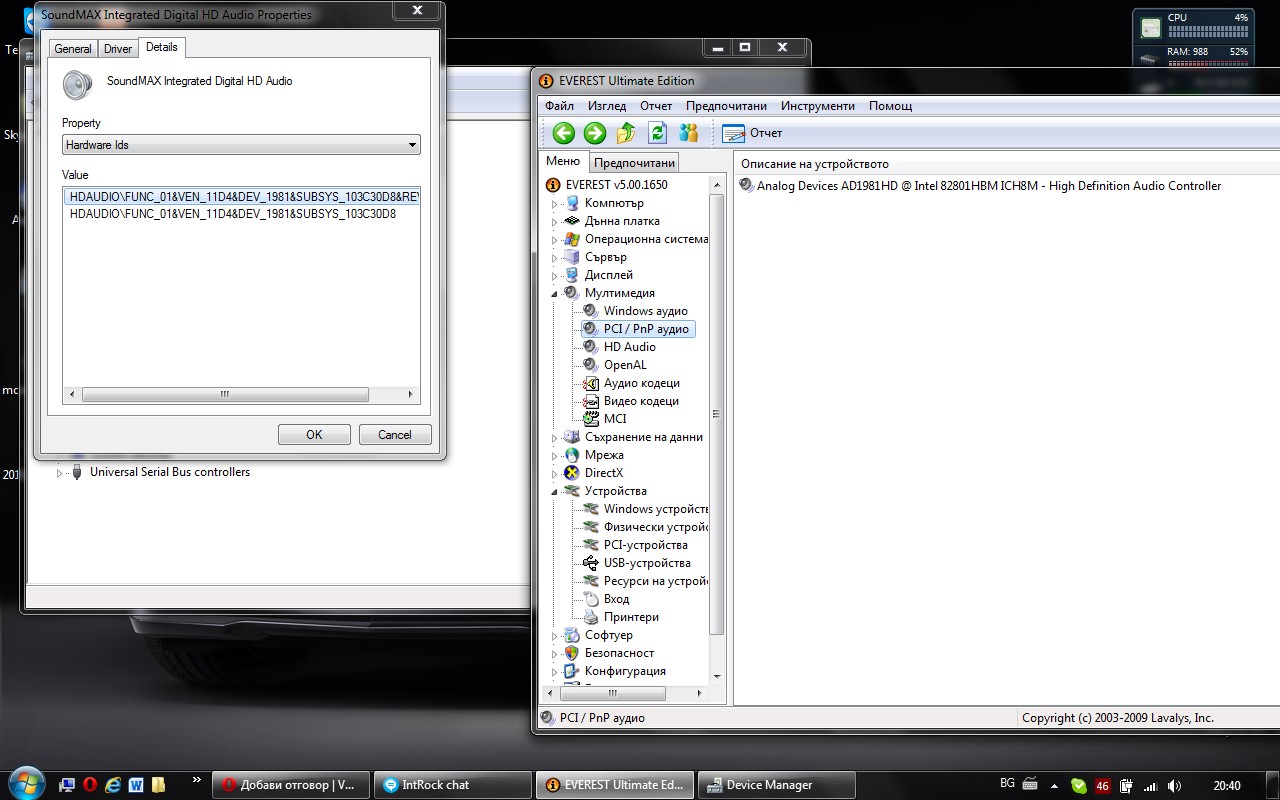Expand the Мрежа node arrow

[x=555, y=456]
